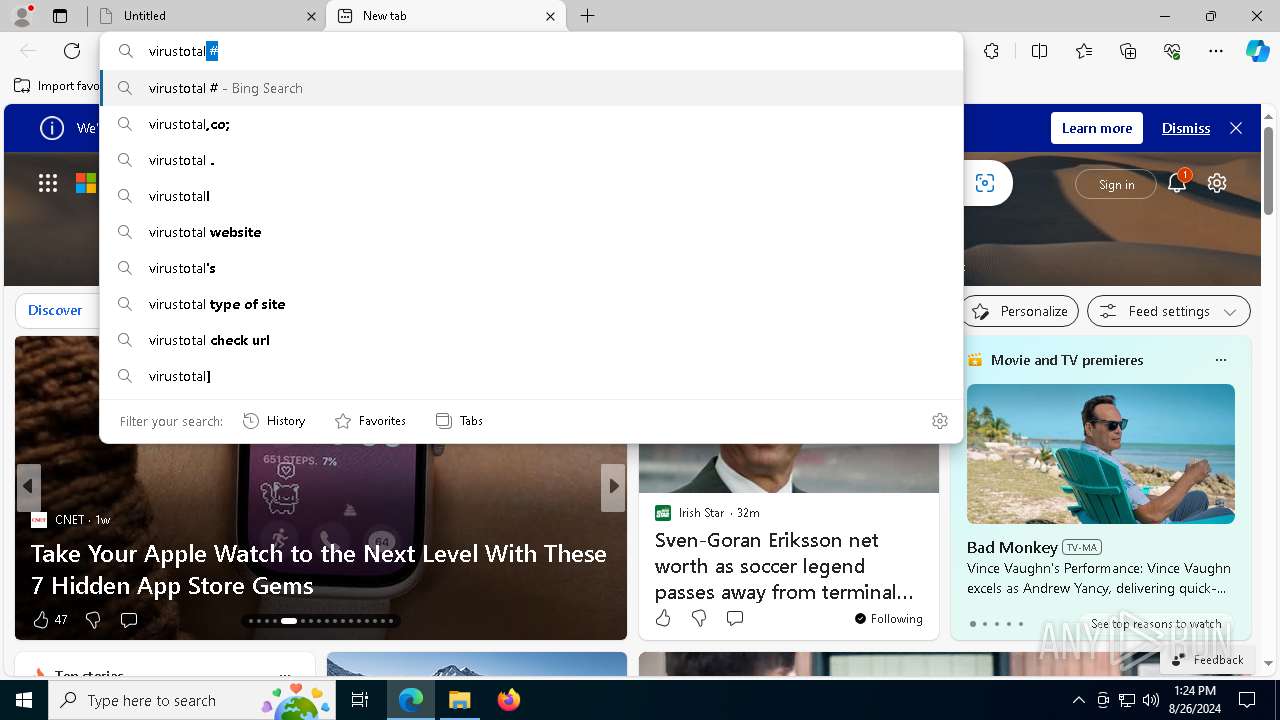This screenshot has width=1280, height=720.
Task: Open the Feedback button
Action: (x=1207, y=659)
